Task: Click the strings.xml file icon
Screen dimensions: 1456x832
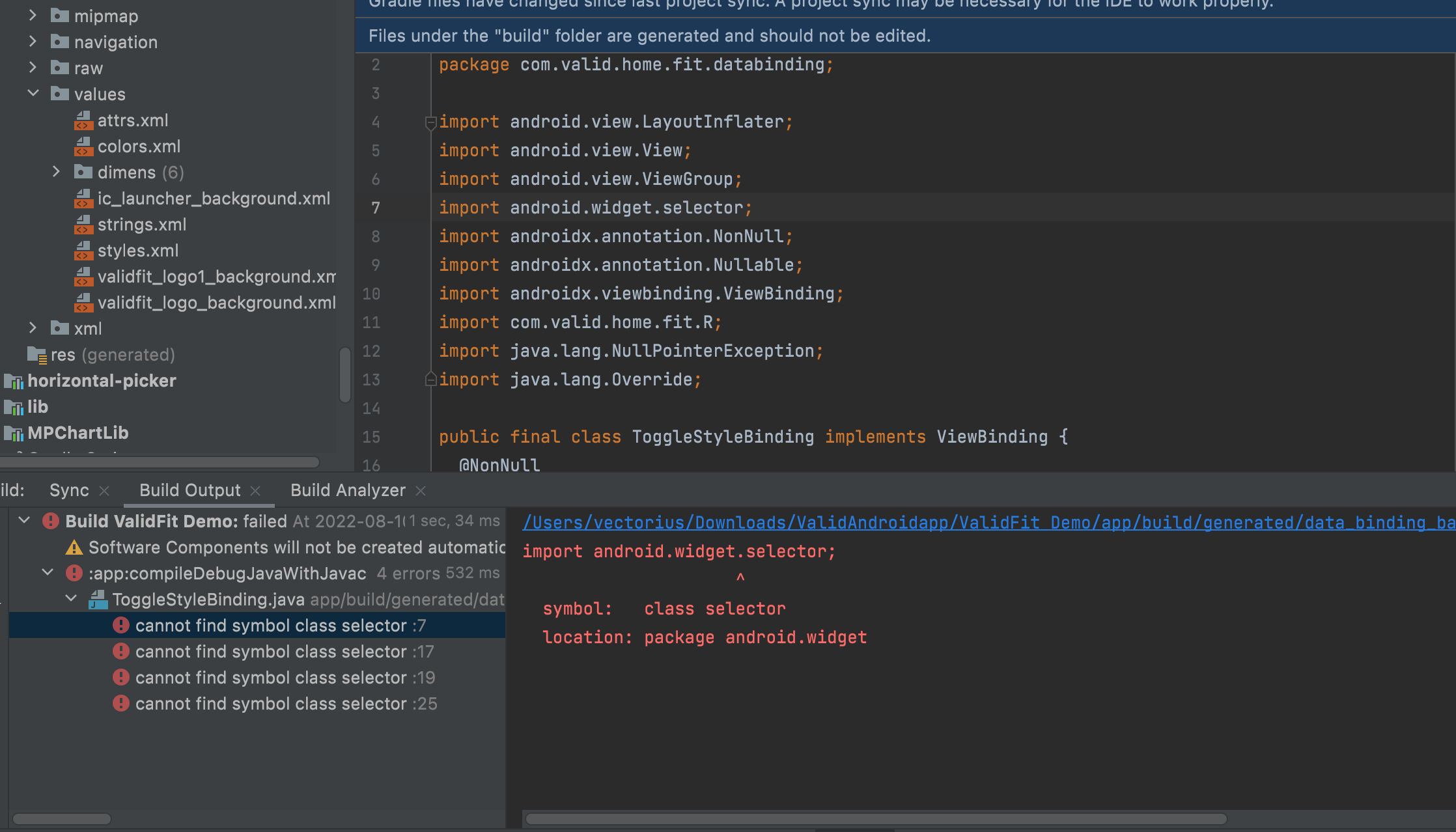Action: click(x=83, y=225)
